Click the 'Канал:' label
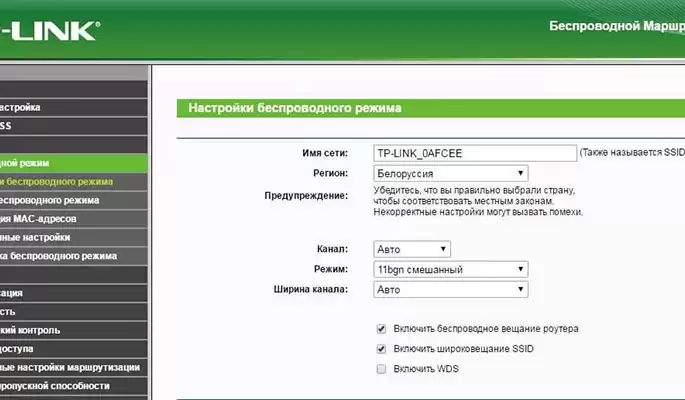685x400 pixels. (332, 249)
